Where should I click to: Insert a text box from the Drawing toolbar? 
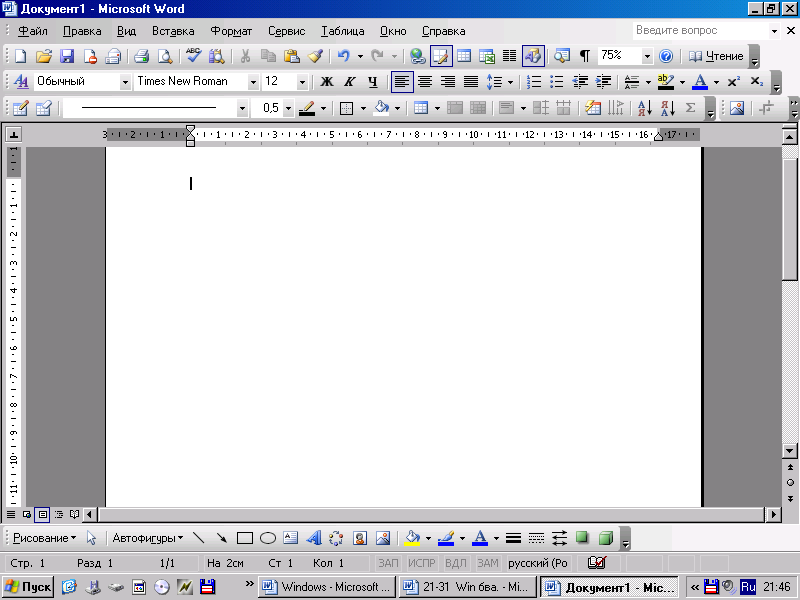(x=291, y=538)
